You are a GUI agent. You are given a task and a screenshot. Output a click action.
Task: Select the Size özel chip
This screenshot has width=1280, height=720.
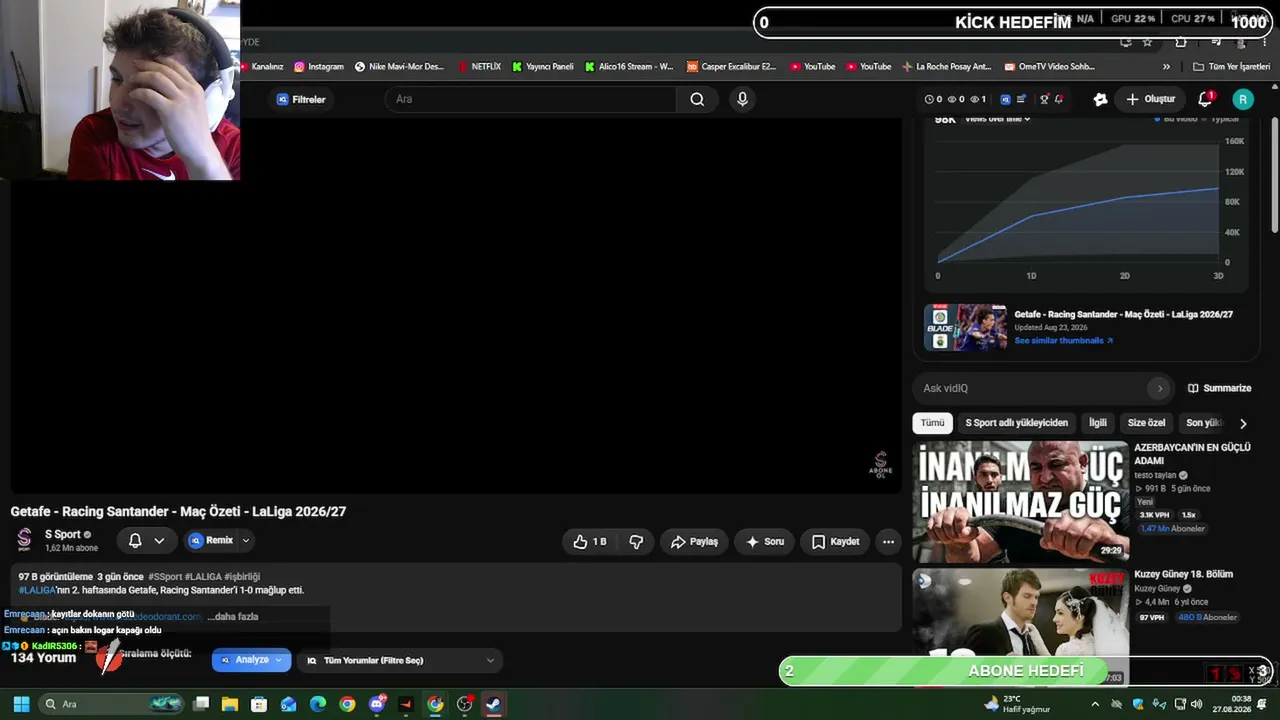pos(1147,423)
